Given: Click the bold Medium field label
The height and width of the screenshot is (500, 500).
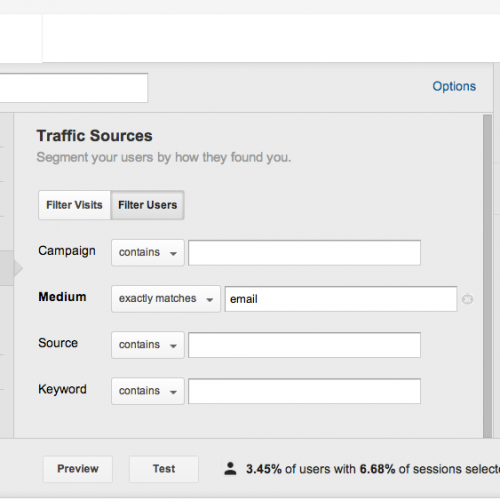Looking at the screenshot, I should (62, 297).
